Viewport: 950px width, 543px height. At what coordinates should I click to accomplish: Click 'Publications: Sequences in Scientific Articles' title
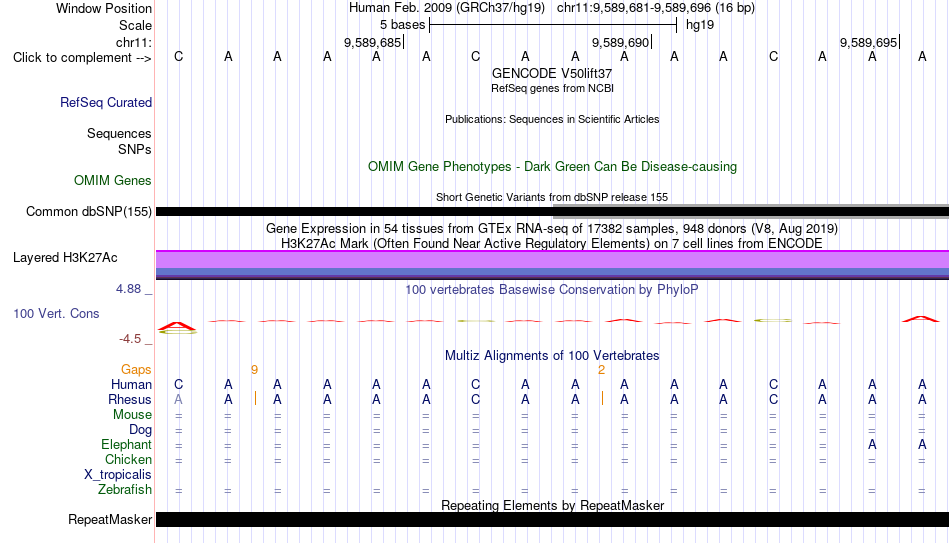pos(552,119)
